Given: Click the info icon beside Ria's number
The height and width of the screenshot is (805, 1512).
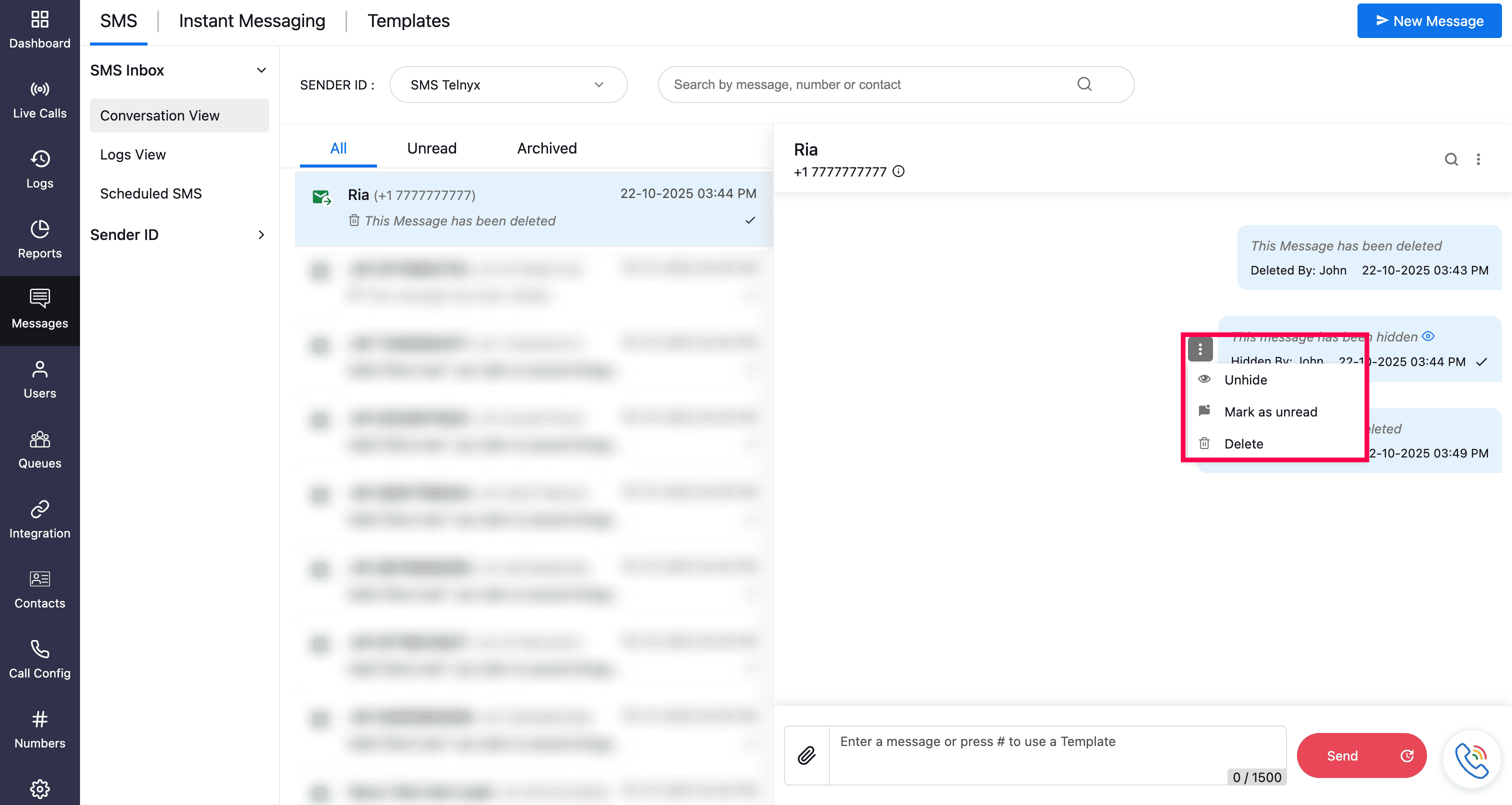Looking at the screenshot, I should tap(898, 171).
